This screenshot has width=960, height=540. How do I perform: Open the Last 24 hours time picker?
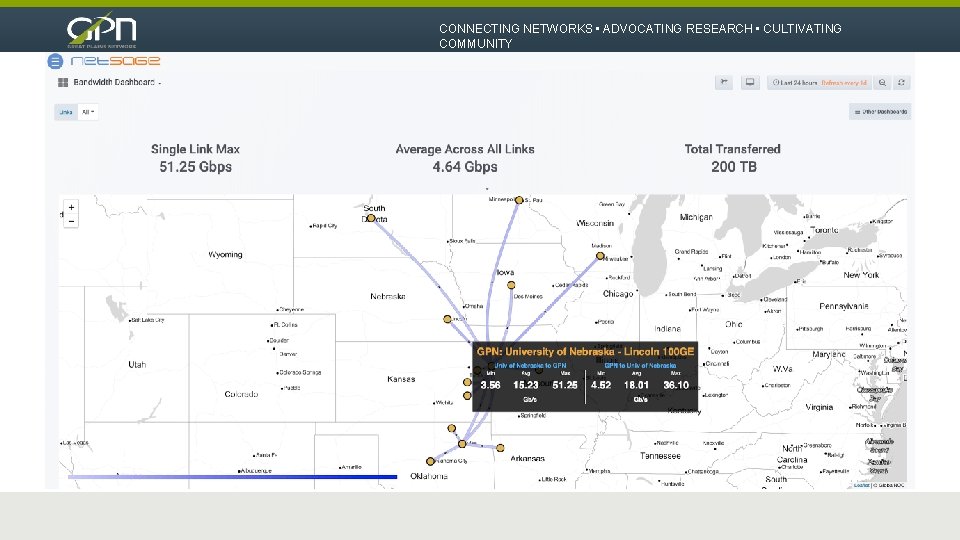coord(819,83)
